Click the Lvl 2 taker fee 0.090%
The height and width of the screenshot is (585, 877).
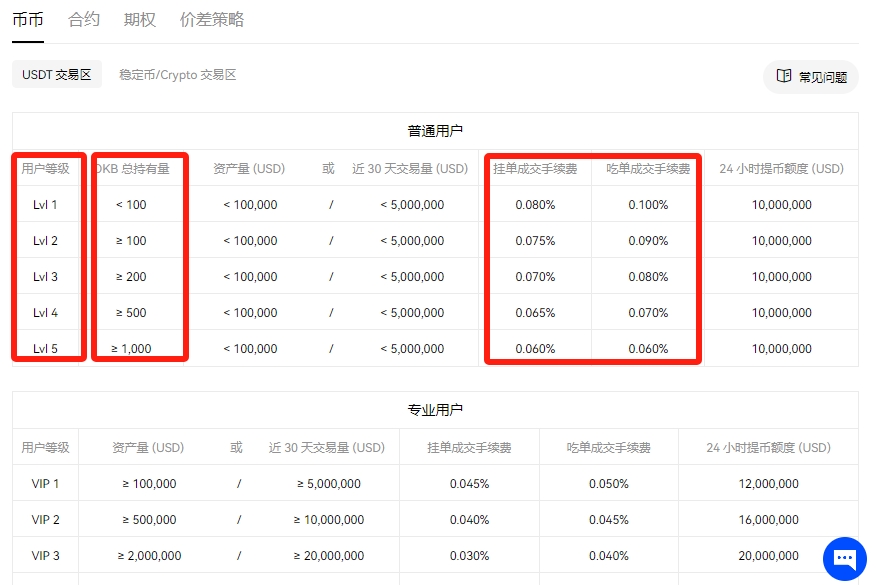coord(648,240)
